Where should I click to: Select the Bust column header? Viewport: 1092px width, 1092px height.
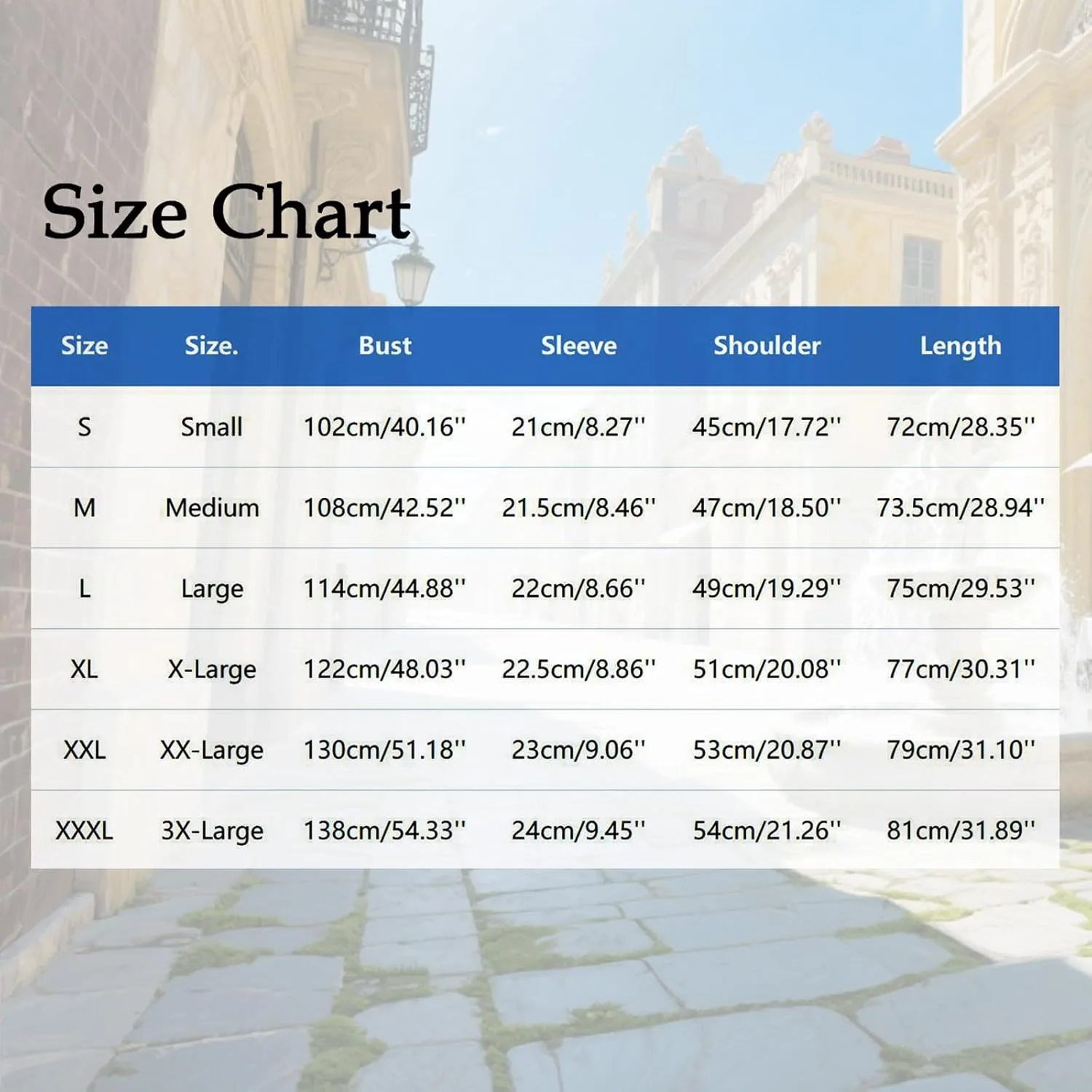385,345
